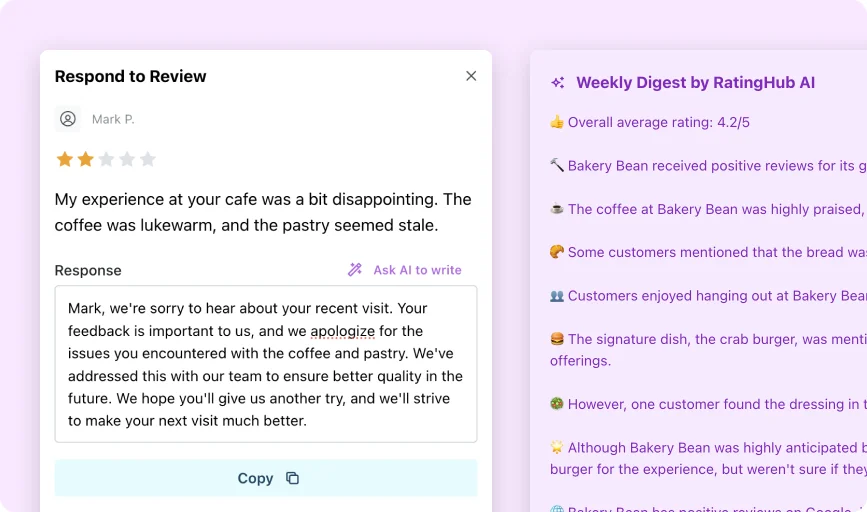Click the third rating star
The height and width of the screenshot is (512, 867).
pyautogui.click(x=107, y=159)
